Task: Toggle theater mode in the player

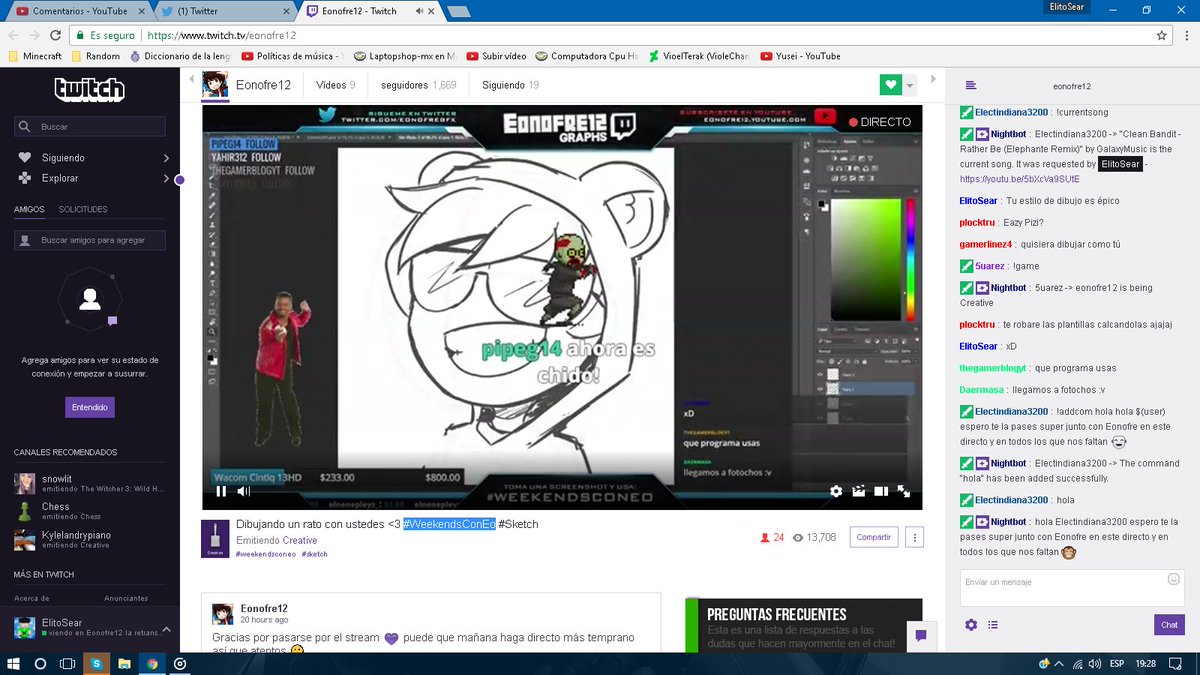Action: point(881,491)
